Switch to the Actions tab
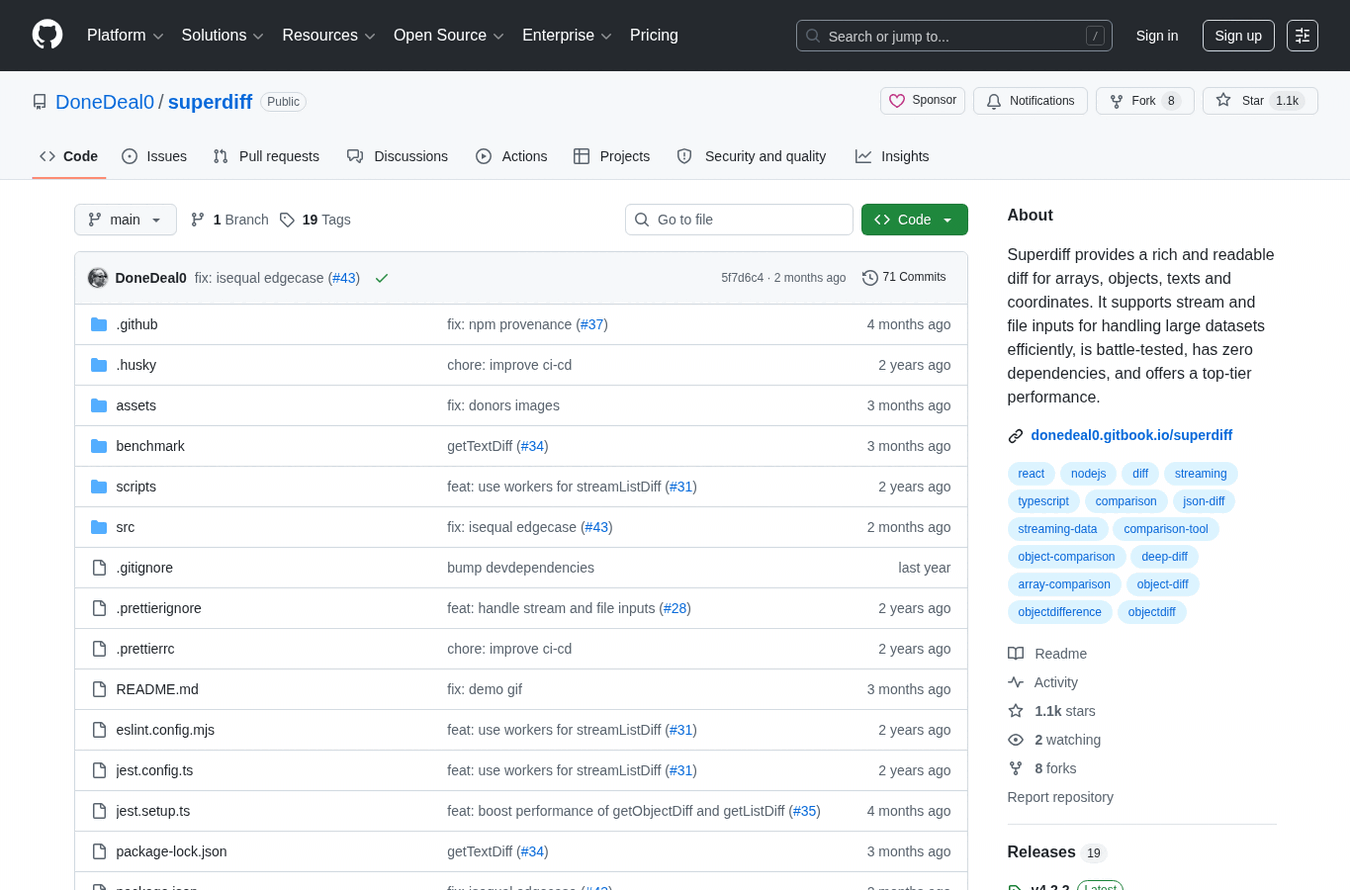The width and height of the screenshot is (1350, 890). pyautogui.click(x=511, y=156)
